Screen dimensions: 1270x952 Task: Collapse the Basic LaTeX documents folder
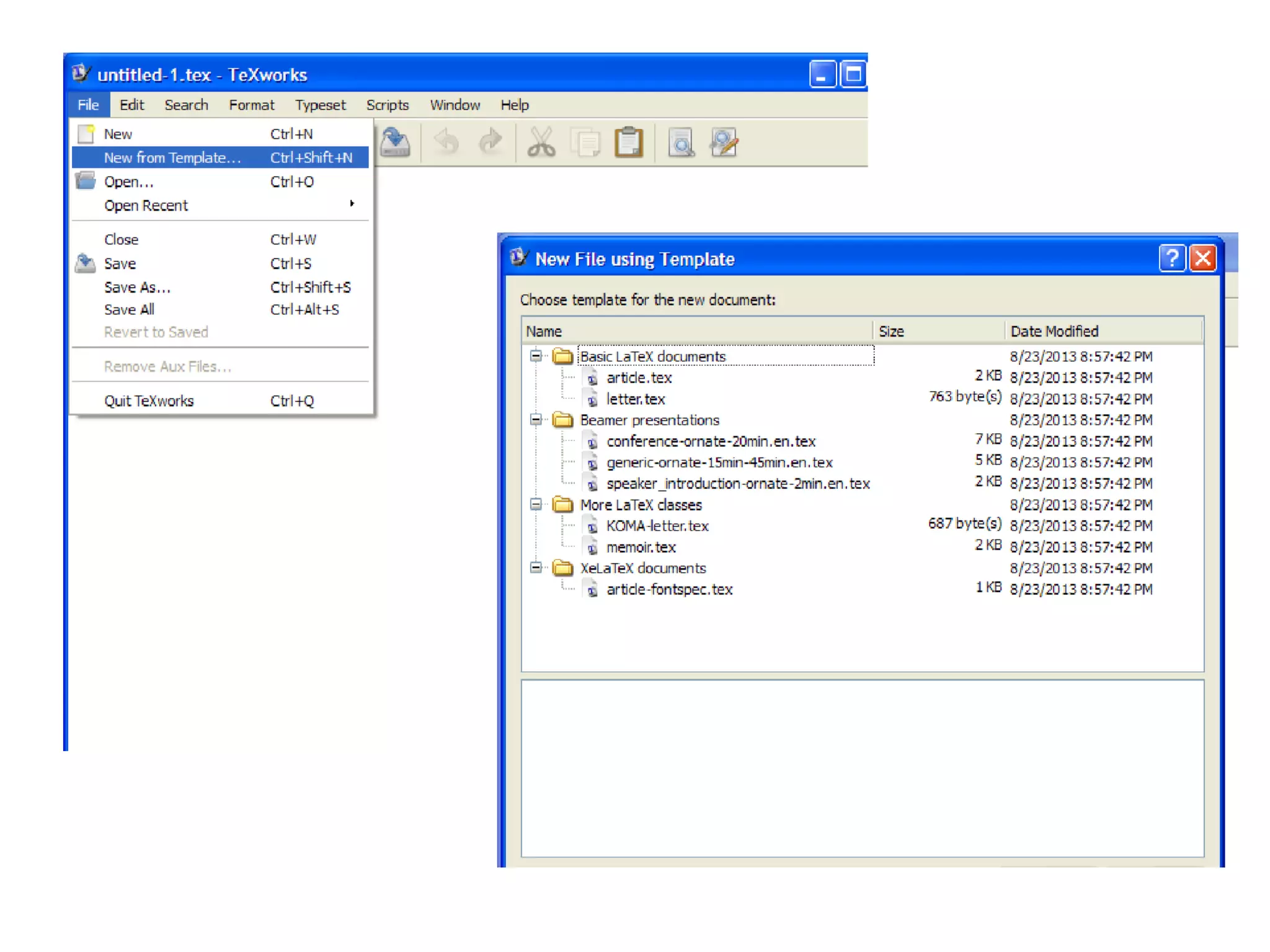coord(536,356)
